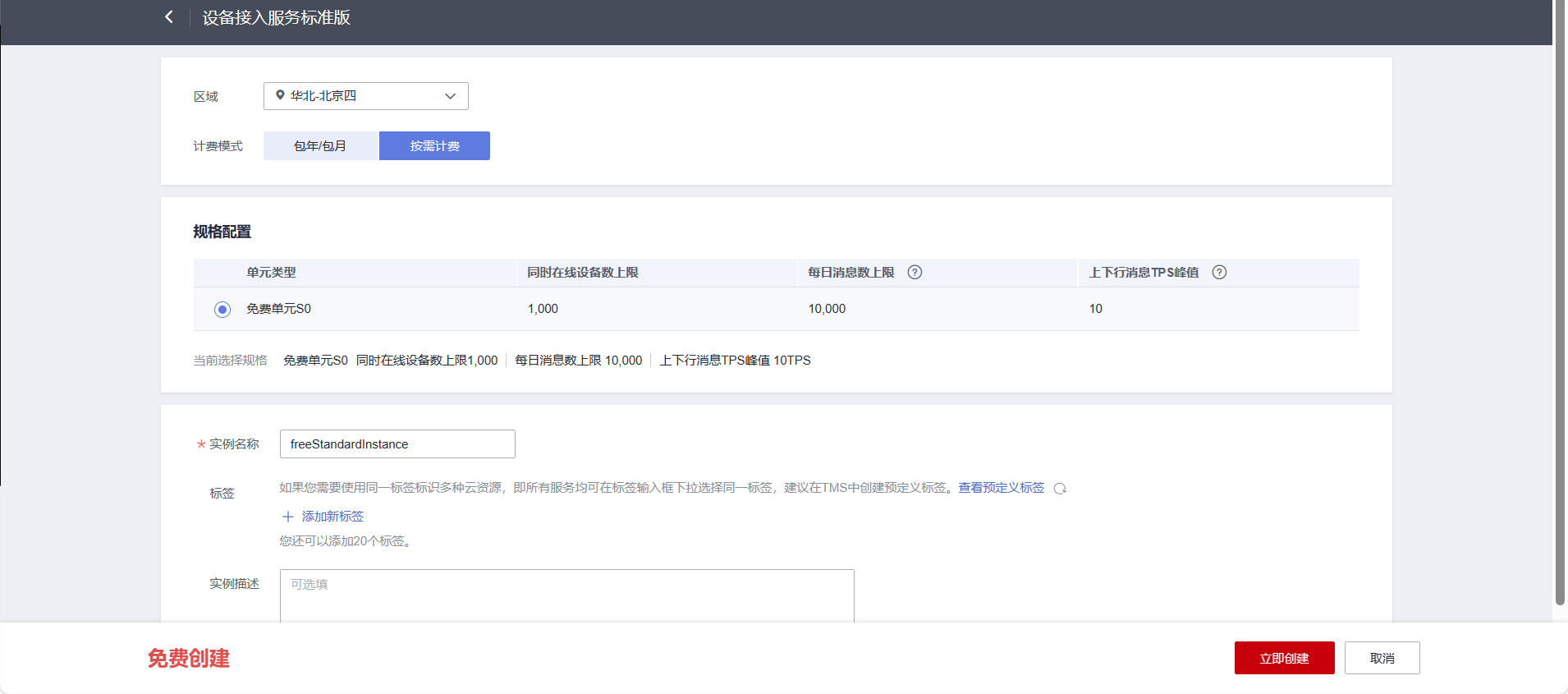1568x694 pixels.
Task: Click the 取消 button
Action: coord(1382,658)
